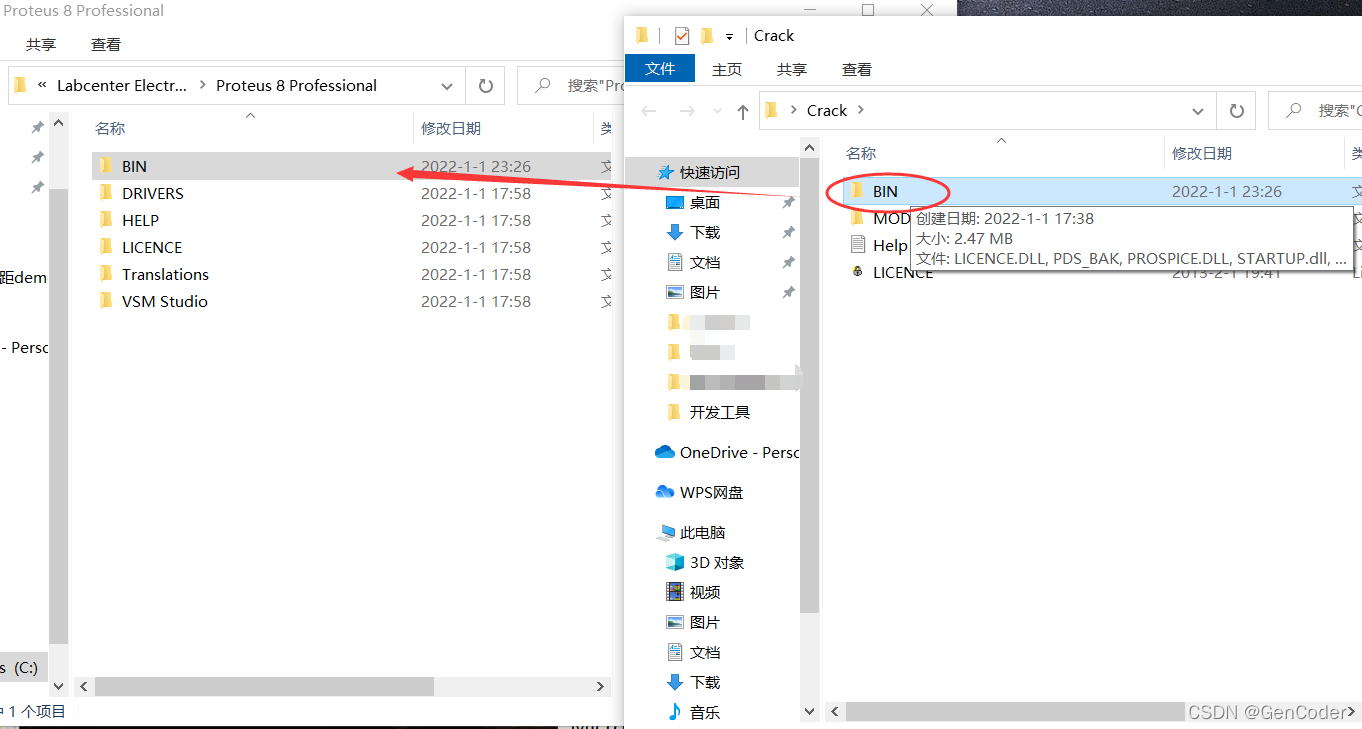Switch to the 共享 tab in the Proteus window
1362x729 pixels.
[x=41, y=44]
